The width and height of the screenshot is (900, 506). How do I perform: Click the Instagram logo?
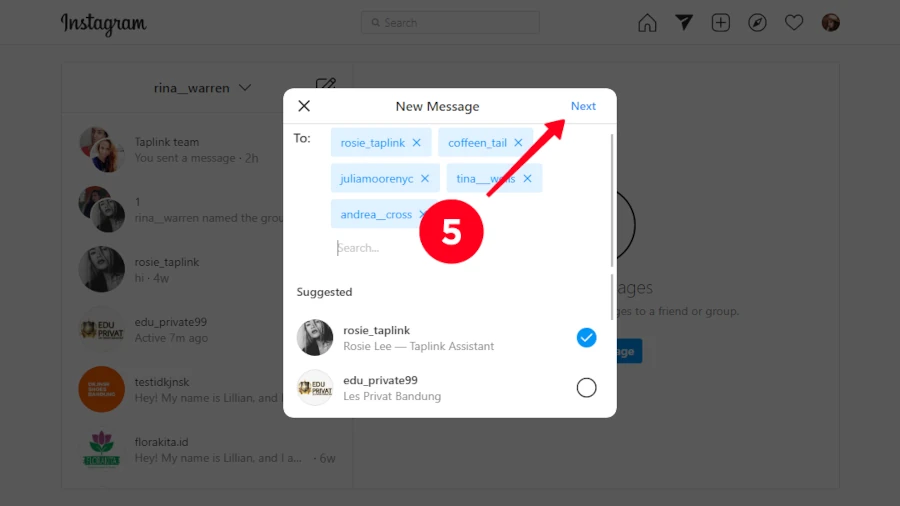click(103, 24)
